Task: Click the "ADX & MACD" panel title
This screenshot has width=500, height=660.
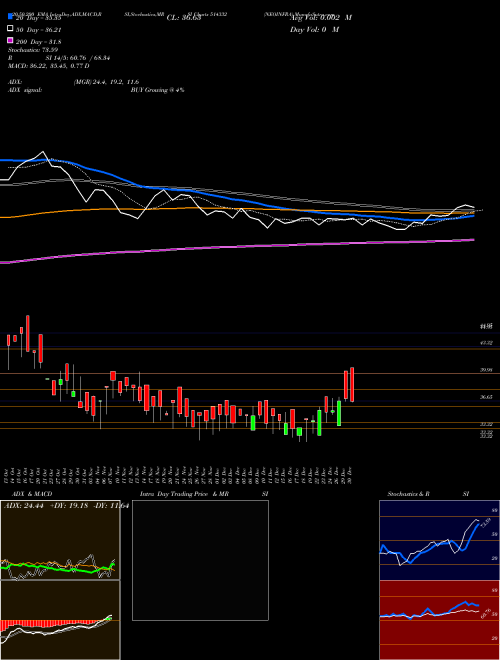Action: (x=32, y=494)
